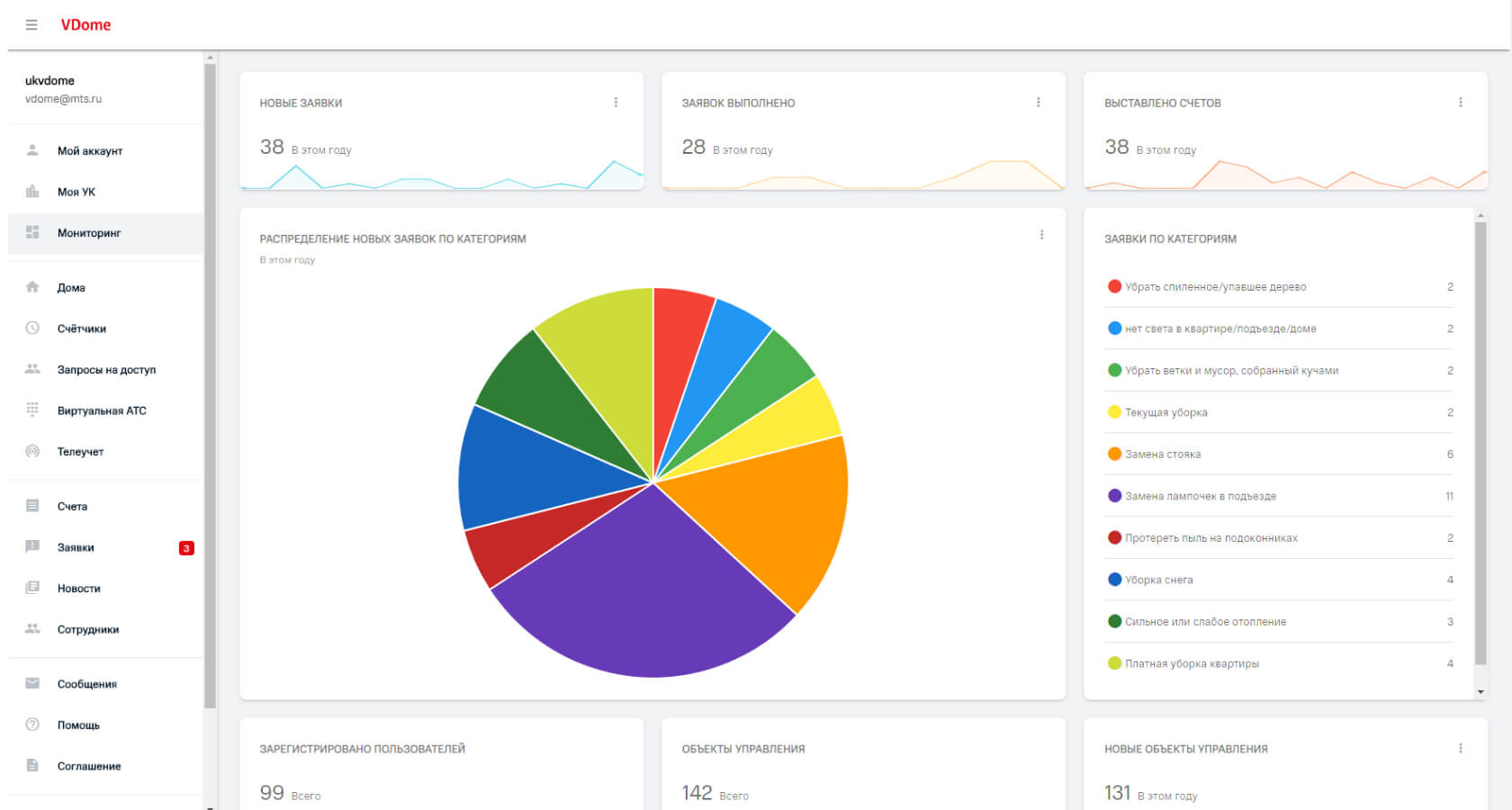The height and width of the screenshot is (810, 1512).
Task: Click the Виртуальная АТС dialpad icon
Action: [32, 409]
